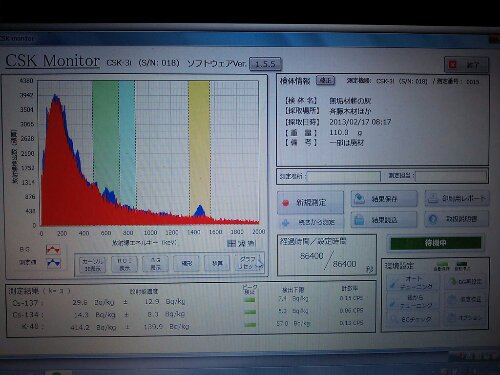Click the green 待機中 status bar
The image size is (500, 375).
click(x=436, y=243)
